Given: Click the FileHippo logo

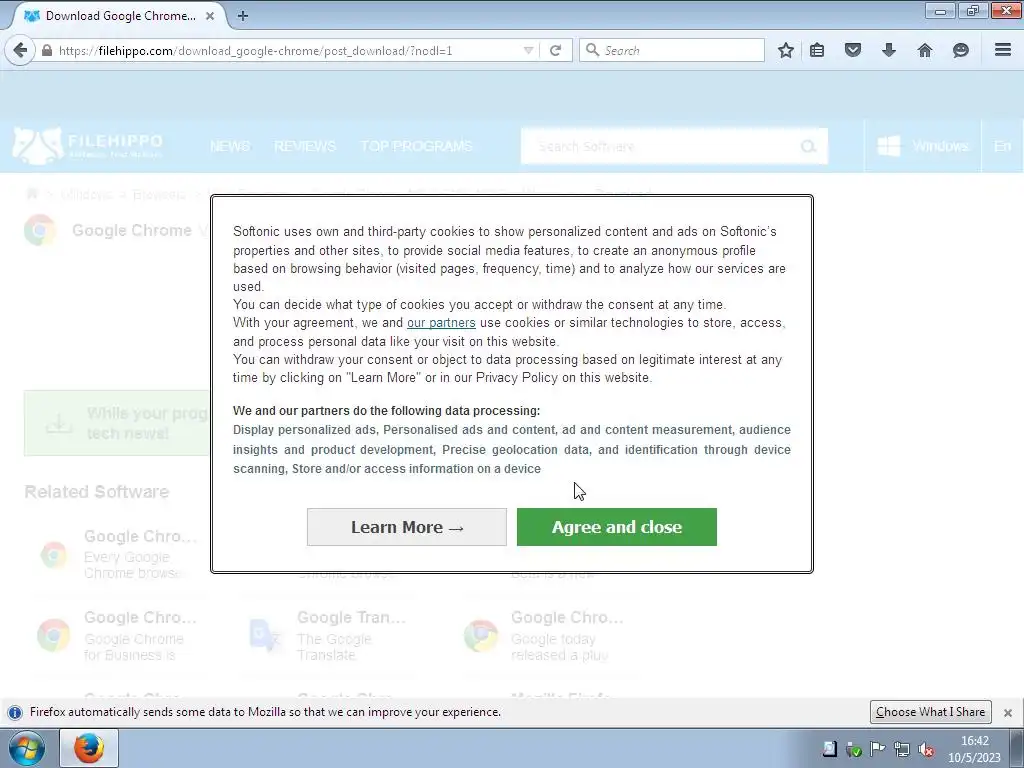Looking at the screenshot, I should tap(88, 146).
